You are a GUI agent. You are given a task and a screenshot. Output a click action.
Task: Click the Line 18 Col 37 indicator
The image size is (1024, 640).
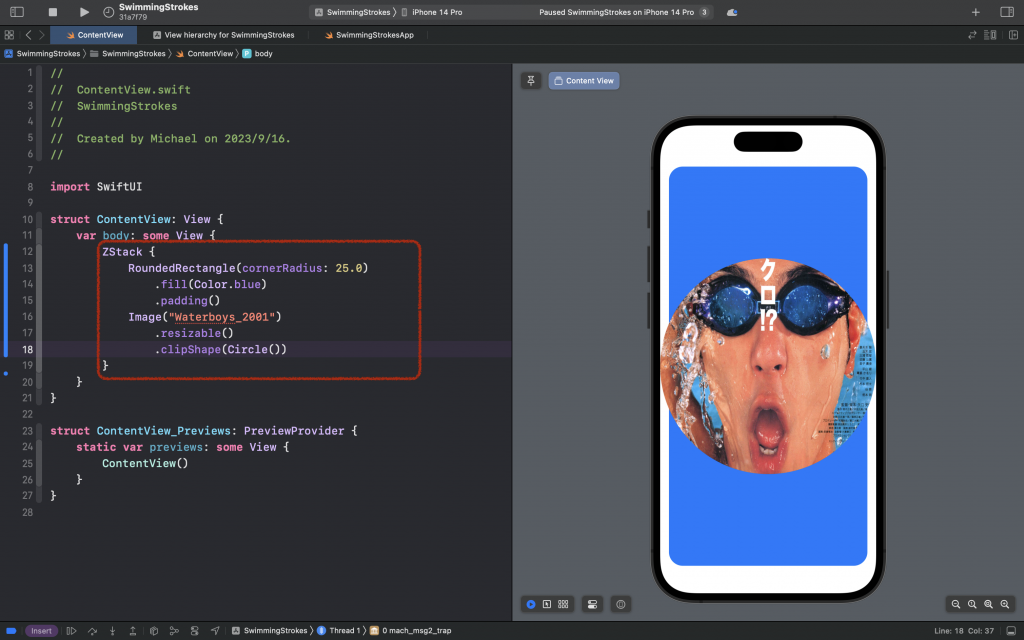(964, 631)
